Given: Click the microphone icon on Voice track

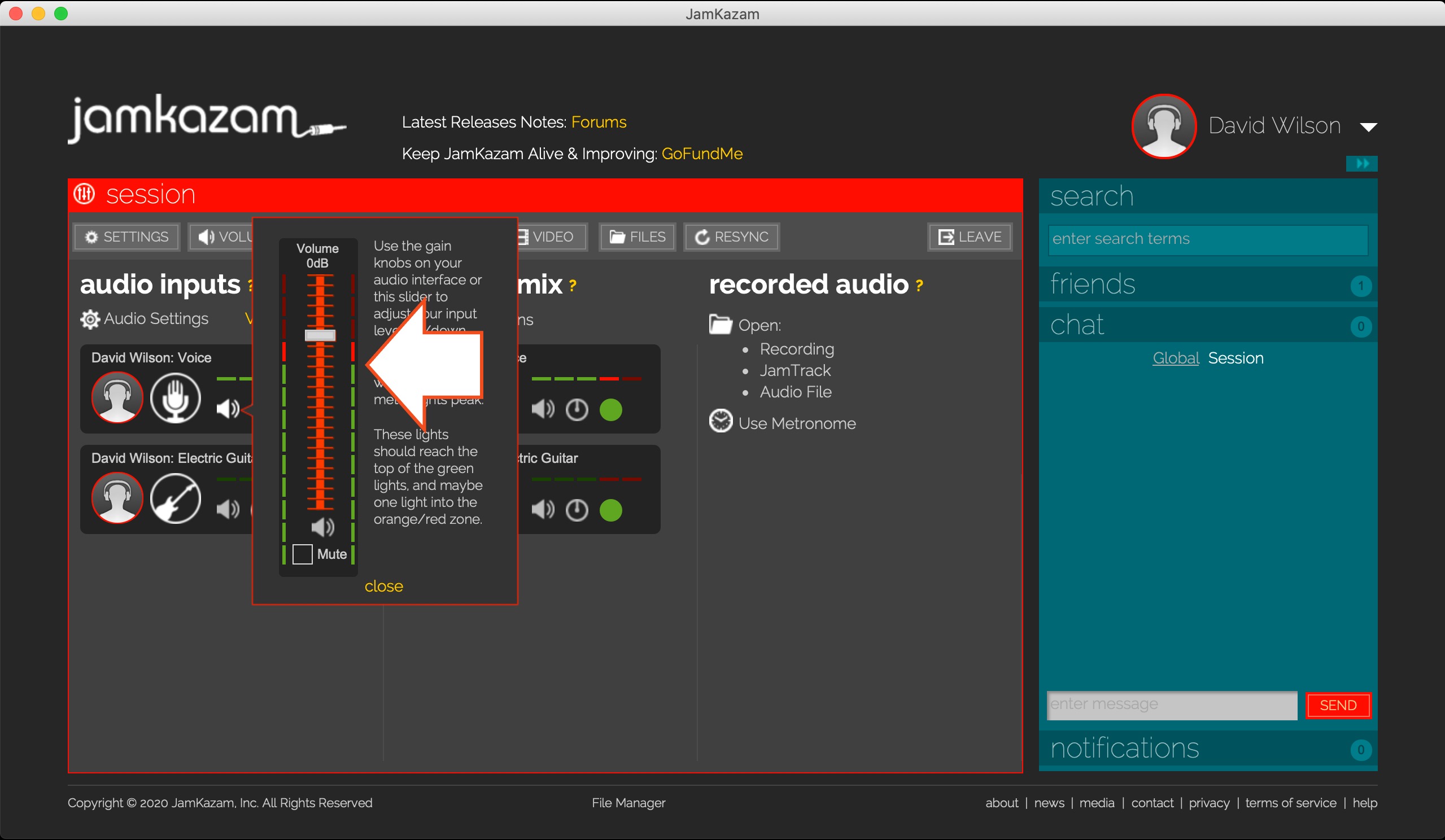Looking at the screenshot, I should pyautogui.click(x=176, y=397).
